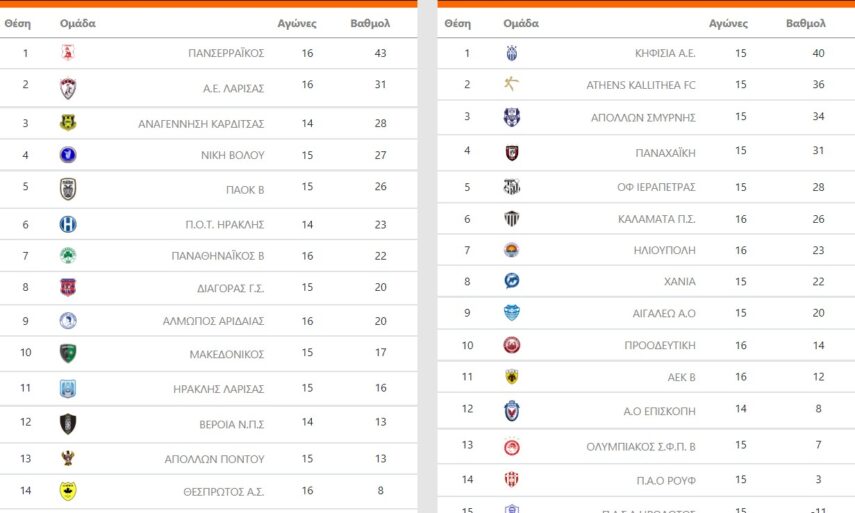
Task: Click the ΑΕΚ Β yellow crest
Action: click(x=512, y=377)
